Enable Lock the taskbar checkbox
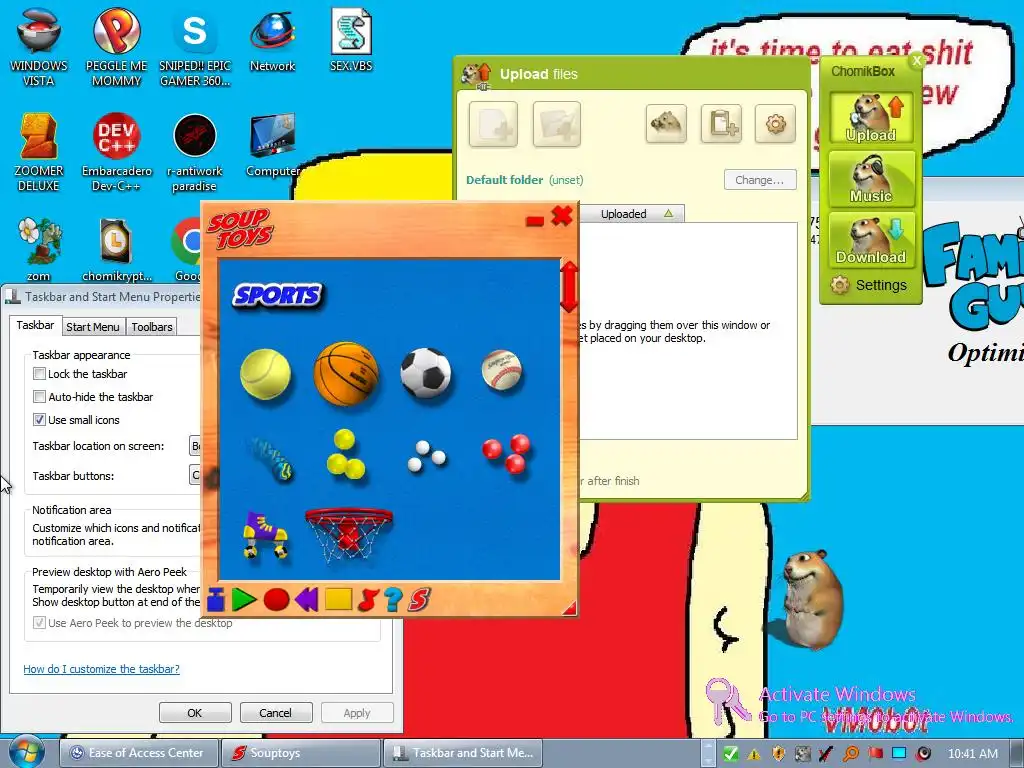The width and height of the screenshot is (1024, 768). coord(39,374)
